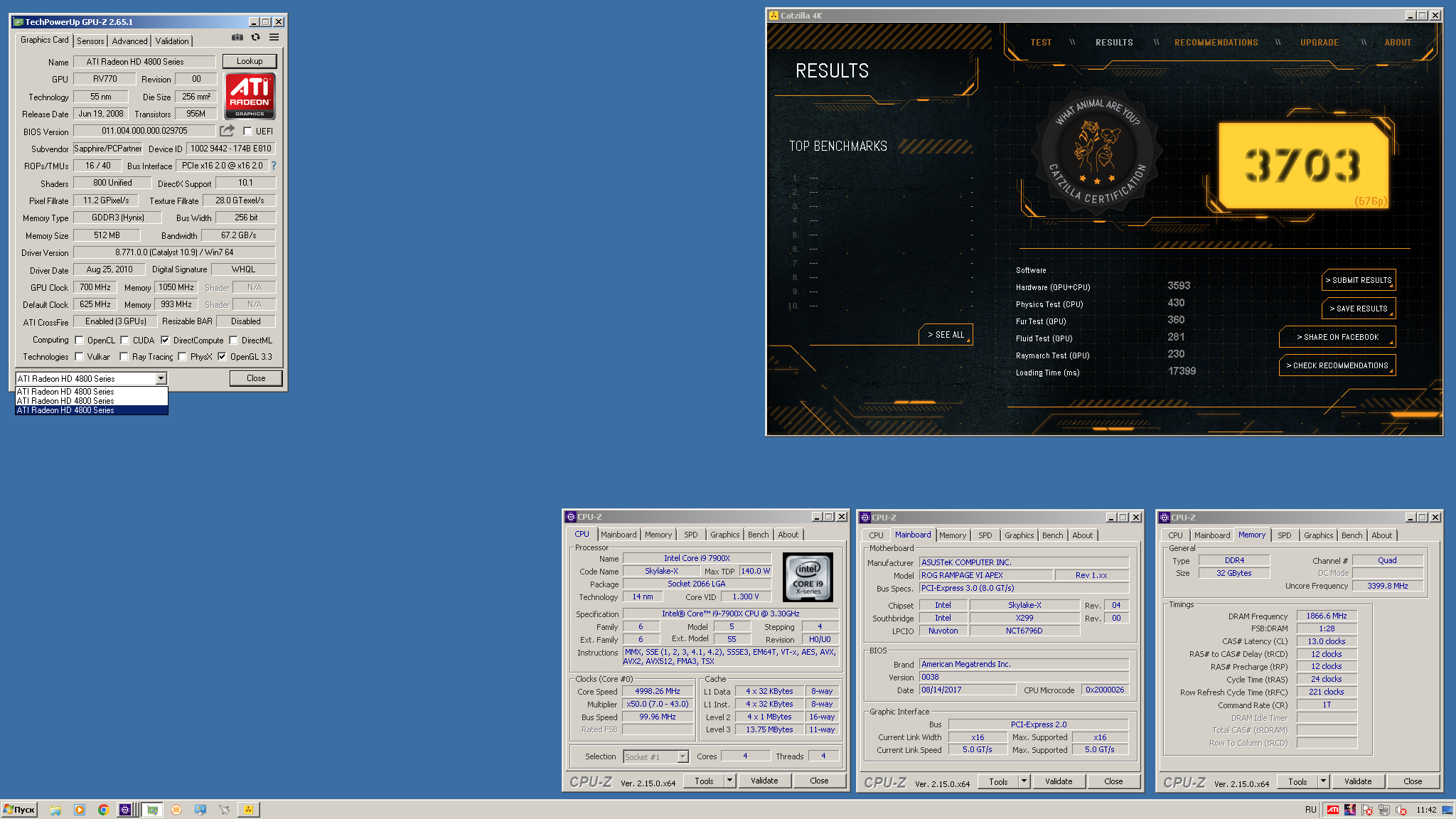Click the muted speaker tray icon
The height and width of the screenshot is (819, 1456).
[x=1401, y=810]
